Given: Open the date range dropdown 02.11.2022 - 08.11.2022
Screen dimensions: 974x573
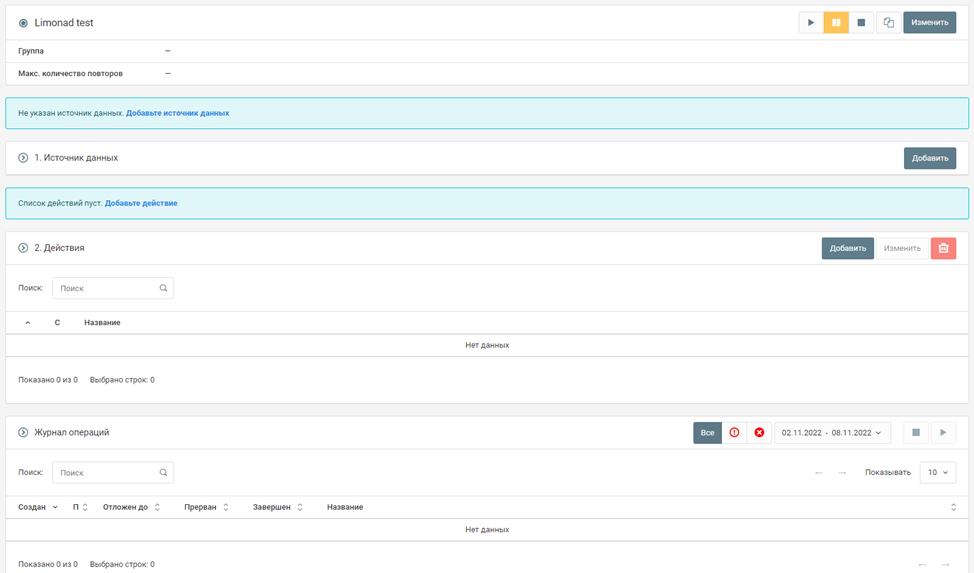Looking at the screenshot, I should click(x=832, y=433).
